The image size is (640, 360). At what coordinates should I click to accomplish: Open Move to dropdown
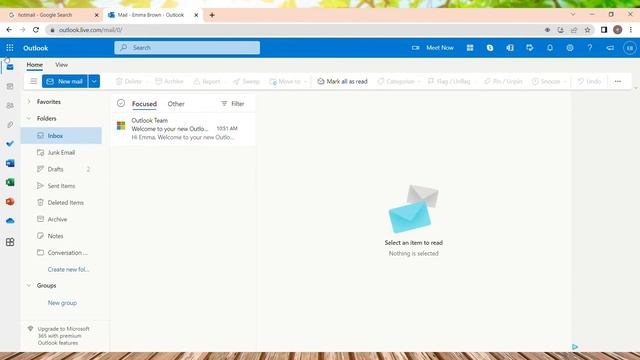(x=288, y=81)
